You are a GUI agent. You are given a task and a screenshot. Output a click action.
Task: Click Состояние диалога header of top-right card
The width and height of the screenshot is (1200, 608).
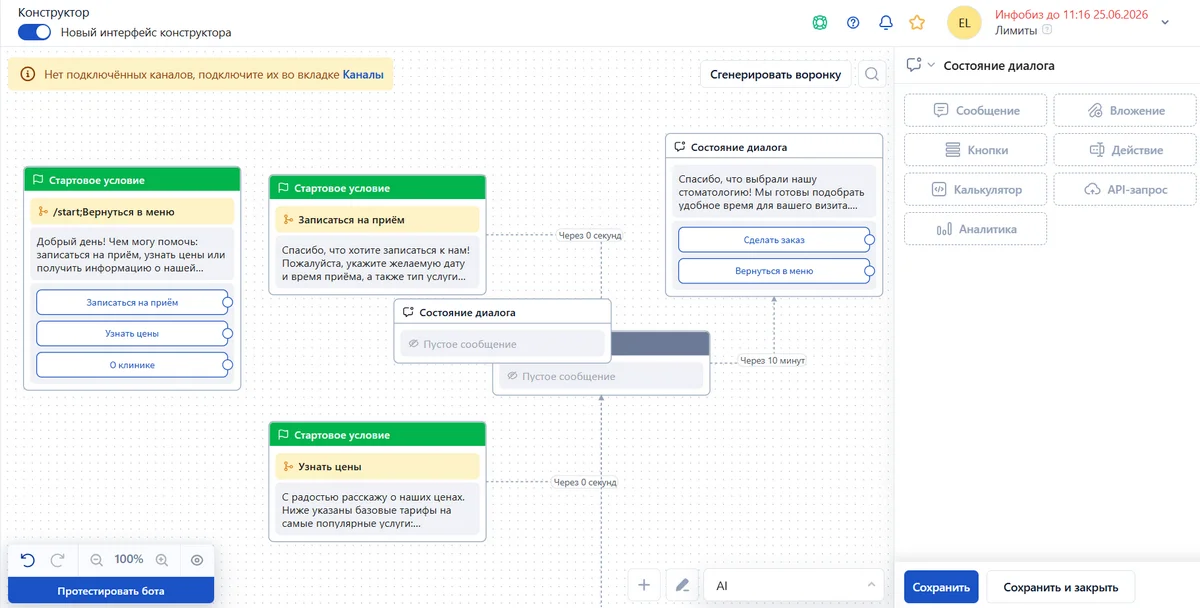[x=774, y=147]
